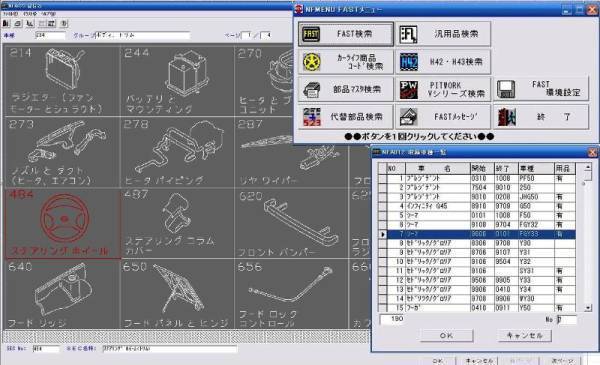The width and height of the screenshot is (600, 365).
Task: Select the red 484 ステアリングホイール illustration
Action: coord(63,223)
